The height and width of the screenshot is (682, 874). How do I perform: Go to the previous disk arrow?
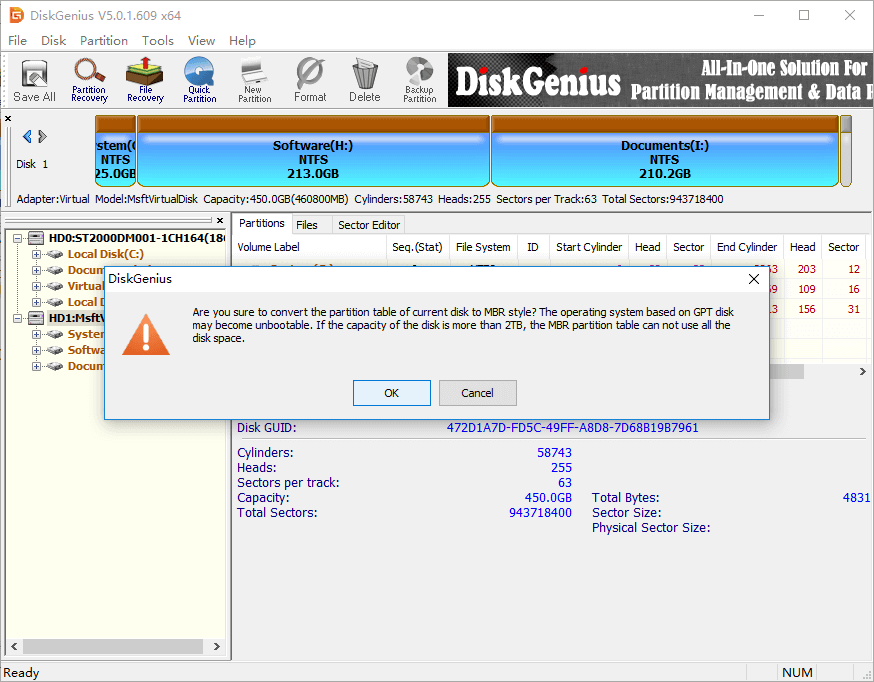pos(27,137)
